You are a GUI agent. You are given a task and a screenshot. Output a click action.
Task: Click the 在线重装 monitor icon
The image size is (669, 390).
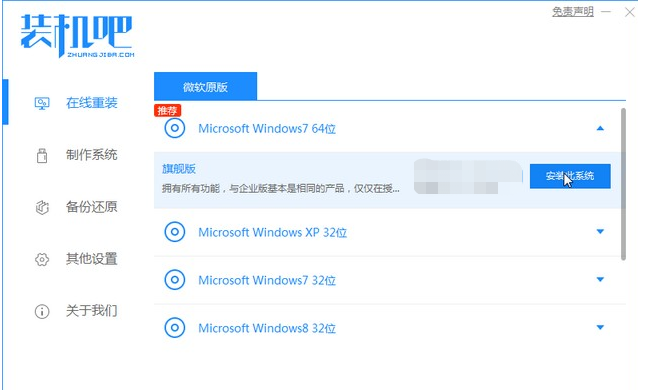click(x=42, y=103)
